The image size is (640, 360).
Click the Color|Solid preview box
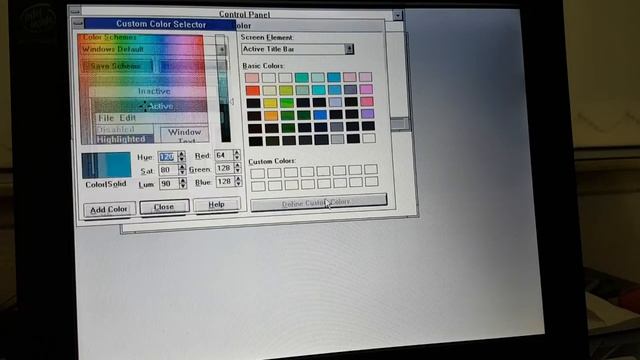coord(106,165)
